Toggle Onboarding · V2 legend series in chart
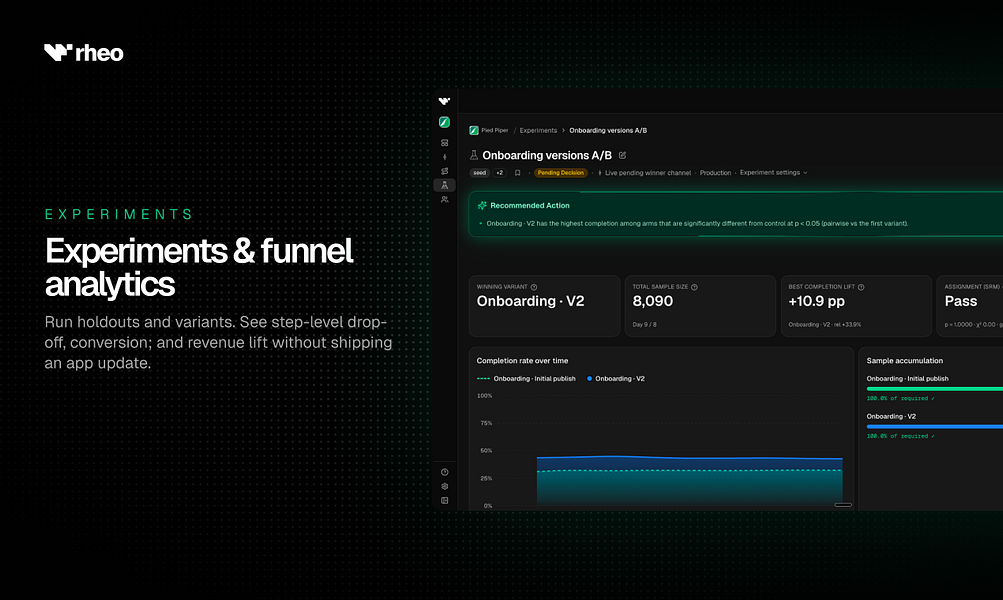Viewport: 1003px width, 600px height. point(615,379)
